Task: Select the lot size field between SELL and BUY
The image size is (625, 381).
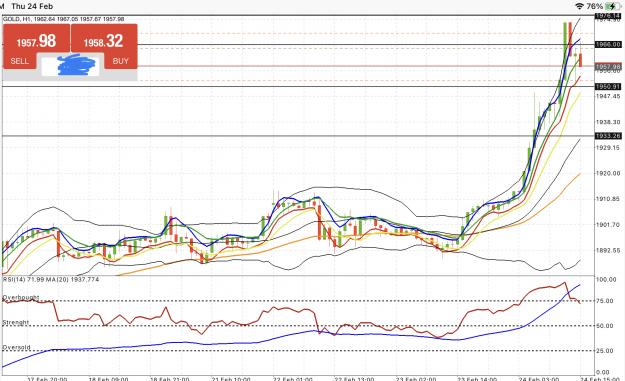Action: point(70,66)
